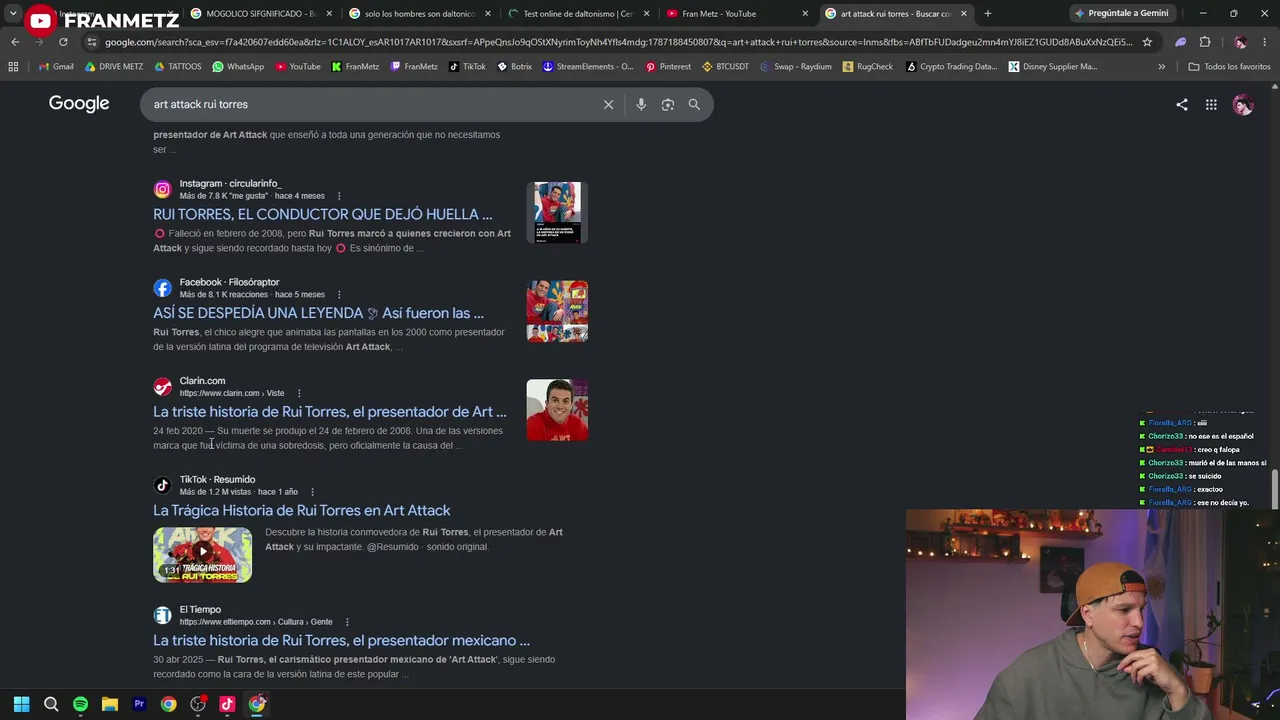Click the magnifier search button in search box

click(694, 104)
